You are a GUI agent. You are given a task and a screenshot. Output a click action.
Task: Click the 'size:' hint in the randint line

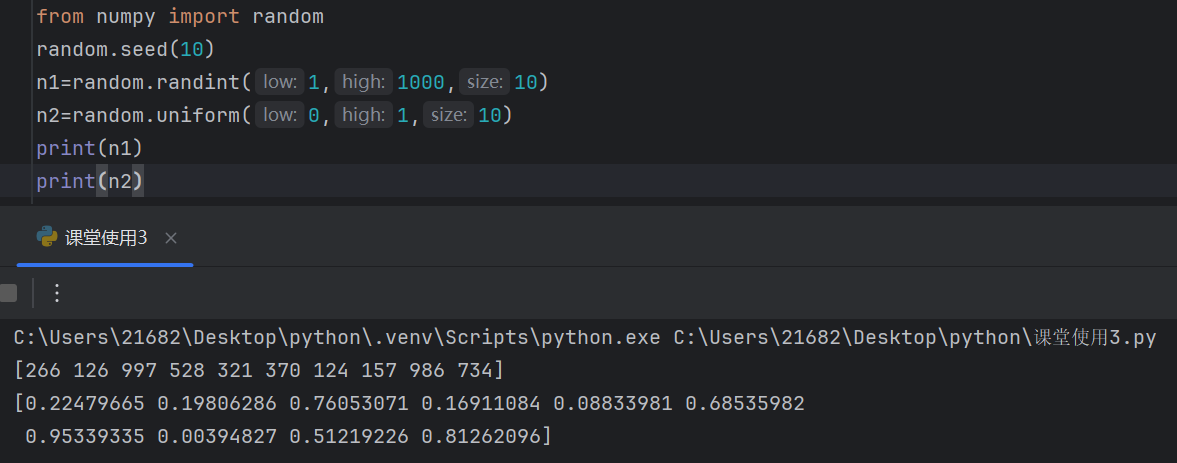tap(484, 82)
